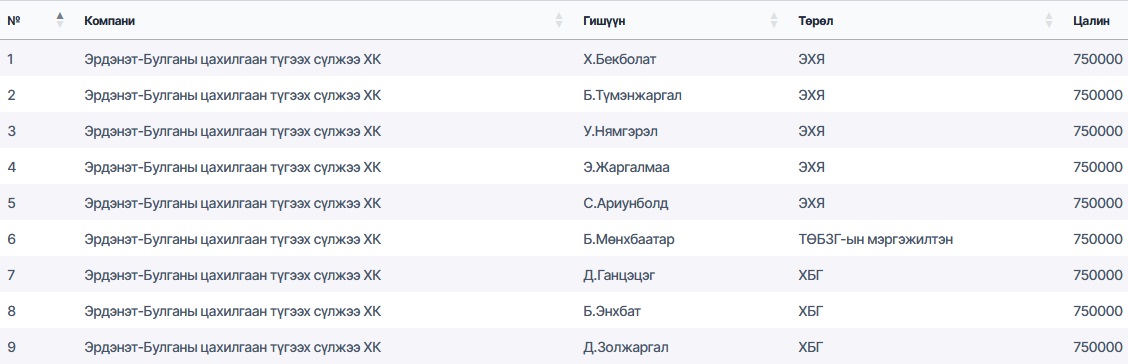Click ТӨБЗГ-ын мэргэжилтэн type cell
The width and height of the screenshot is (1128, 364).
(875, 239)
